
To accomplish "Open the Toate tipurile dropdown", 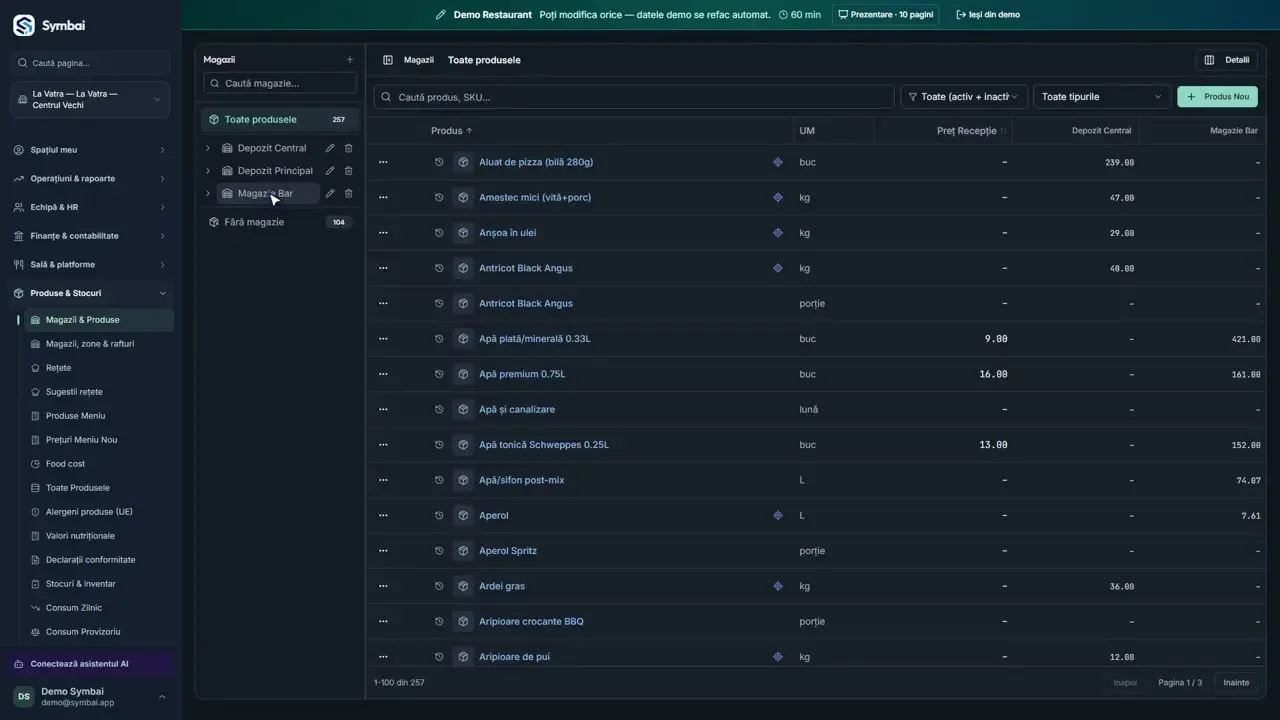I will (x=1102, y=97).
